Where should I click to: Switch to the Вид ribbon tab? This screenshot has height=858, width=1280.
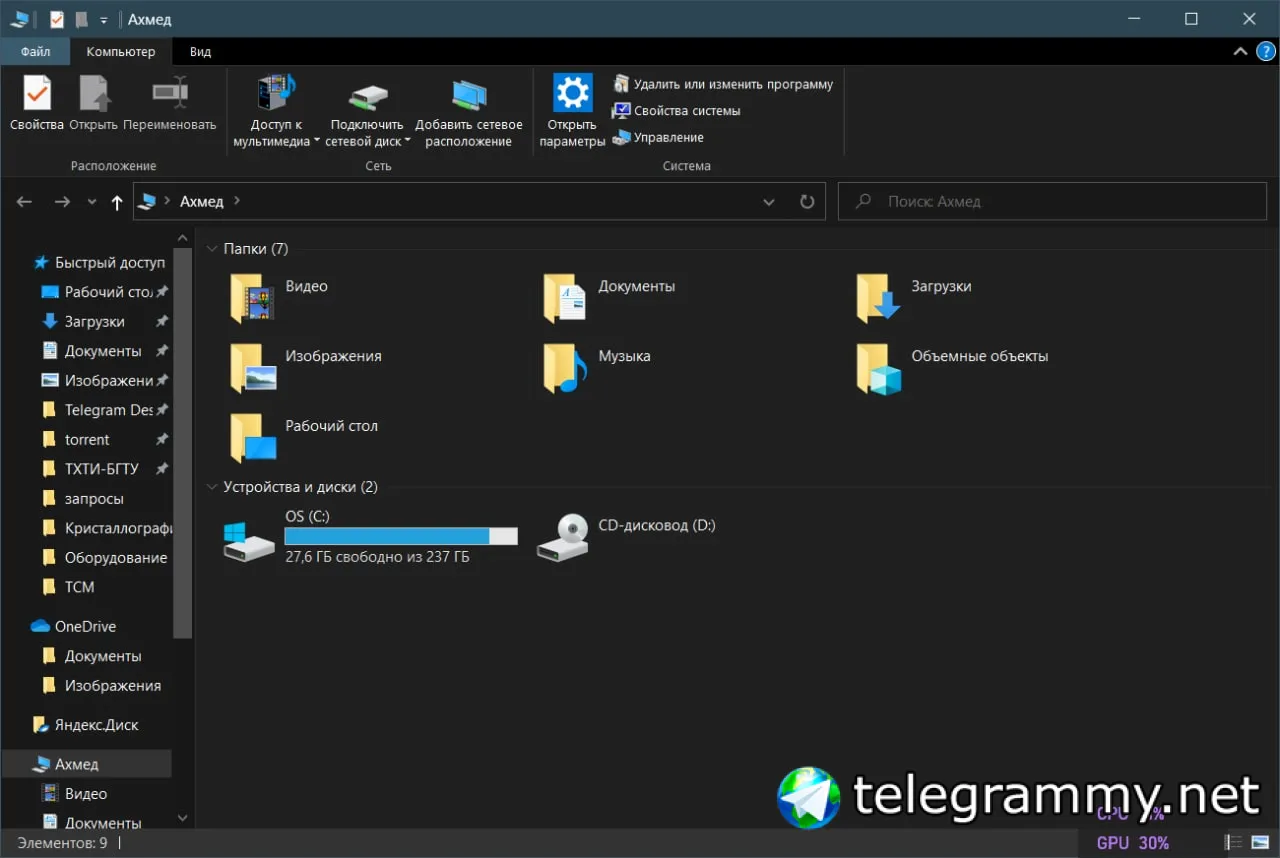pos(200,52)
